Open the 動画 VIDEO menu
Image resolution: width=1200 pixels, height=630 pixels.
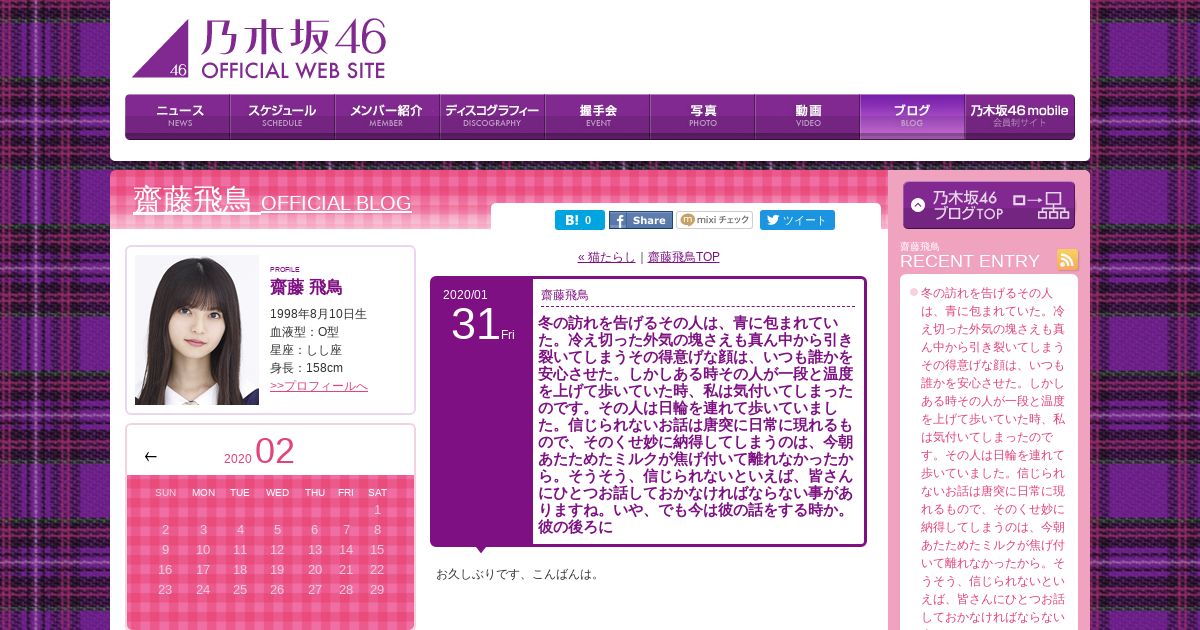click(808, 116)
